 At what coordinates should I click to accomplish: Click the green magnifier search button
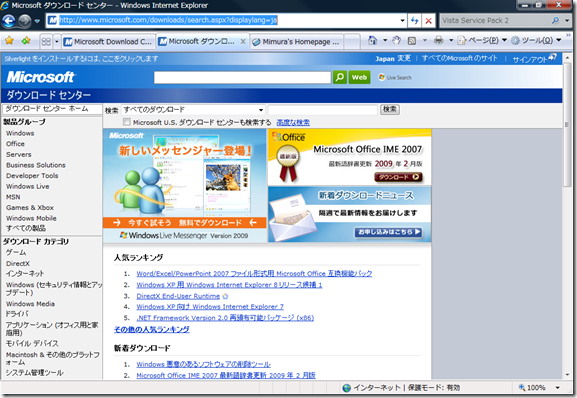pyautogui.click(x=340, y=77)
